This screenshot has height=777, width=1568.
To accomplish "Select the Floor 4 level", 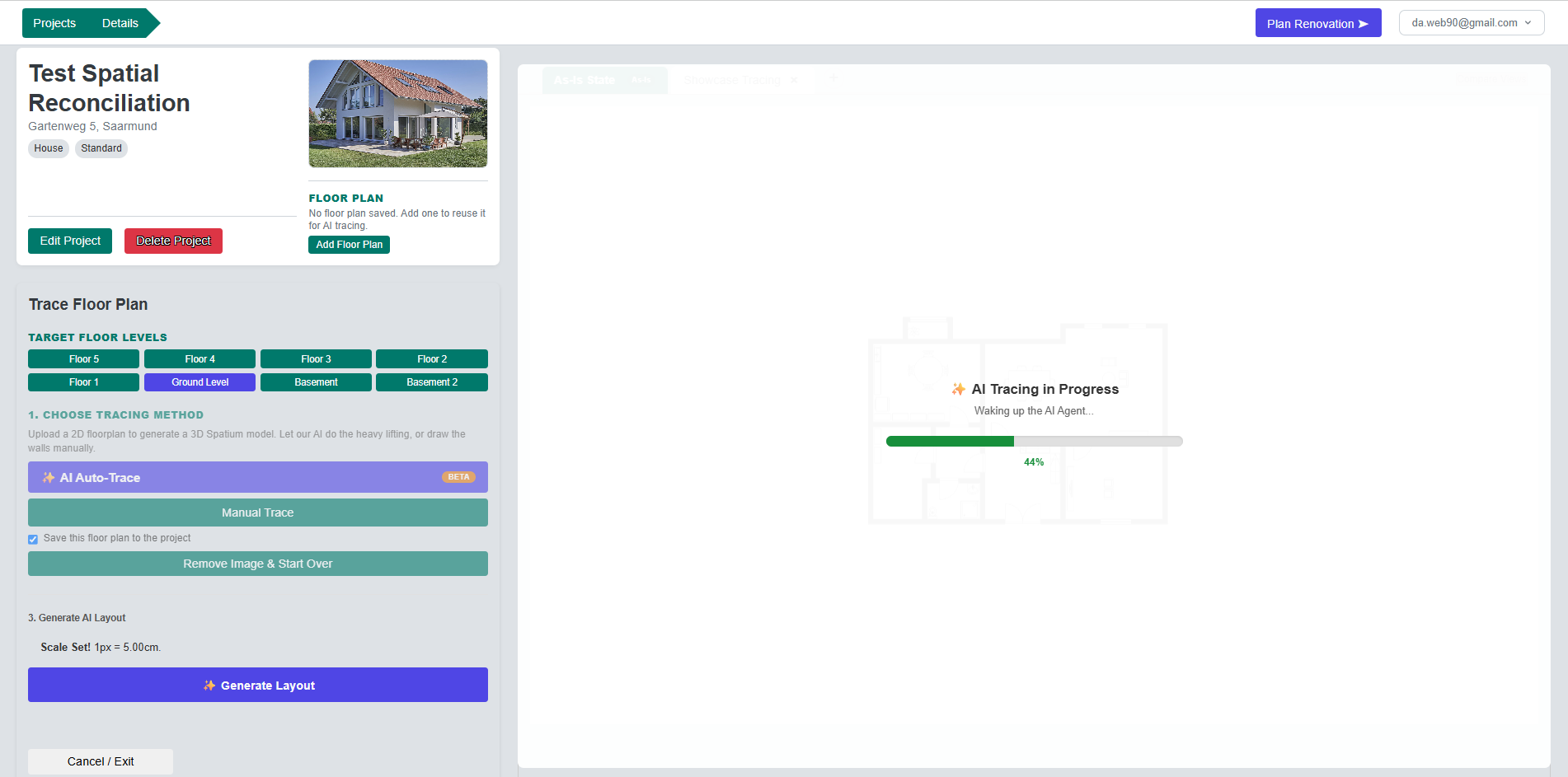I will (200, 359).
